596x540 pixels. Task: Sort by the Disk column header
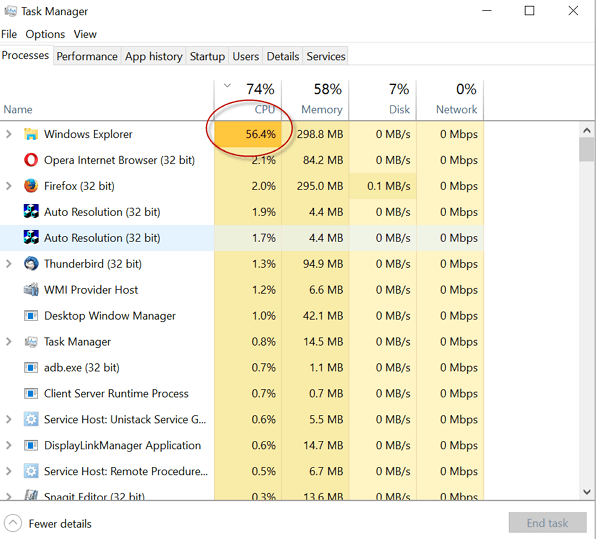pyautogui.click(x=382, y=100)
